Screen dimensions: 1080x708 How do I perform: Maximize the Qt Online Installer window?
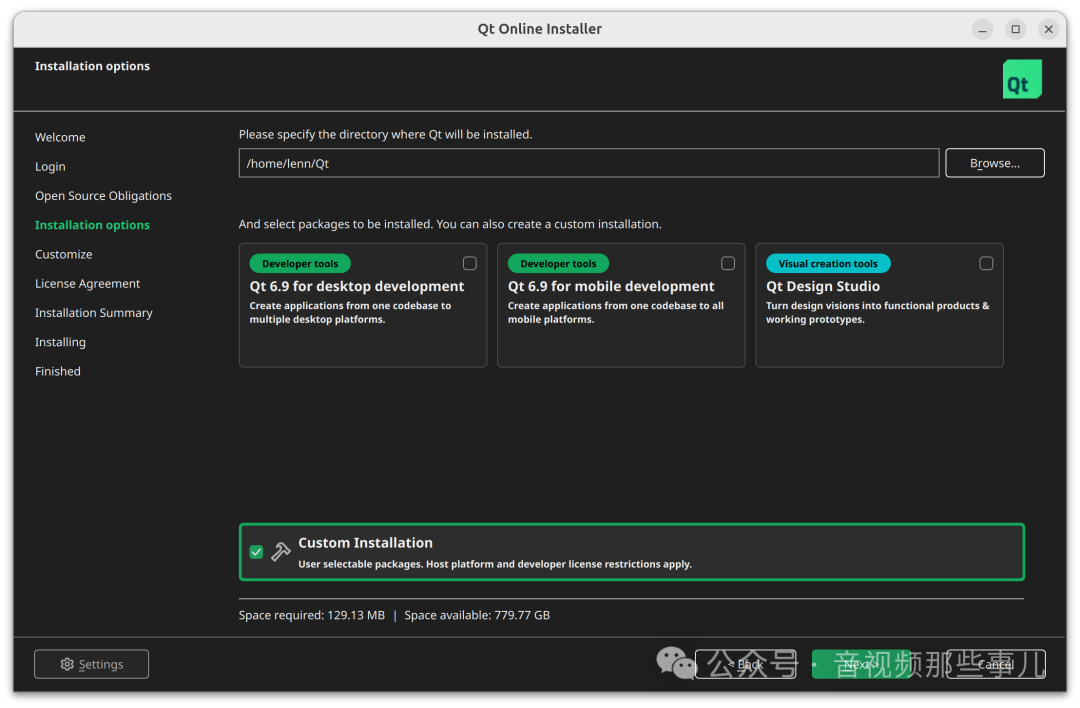[x=1015, y=29]
